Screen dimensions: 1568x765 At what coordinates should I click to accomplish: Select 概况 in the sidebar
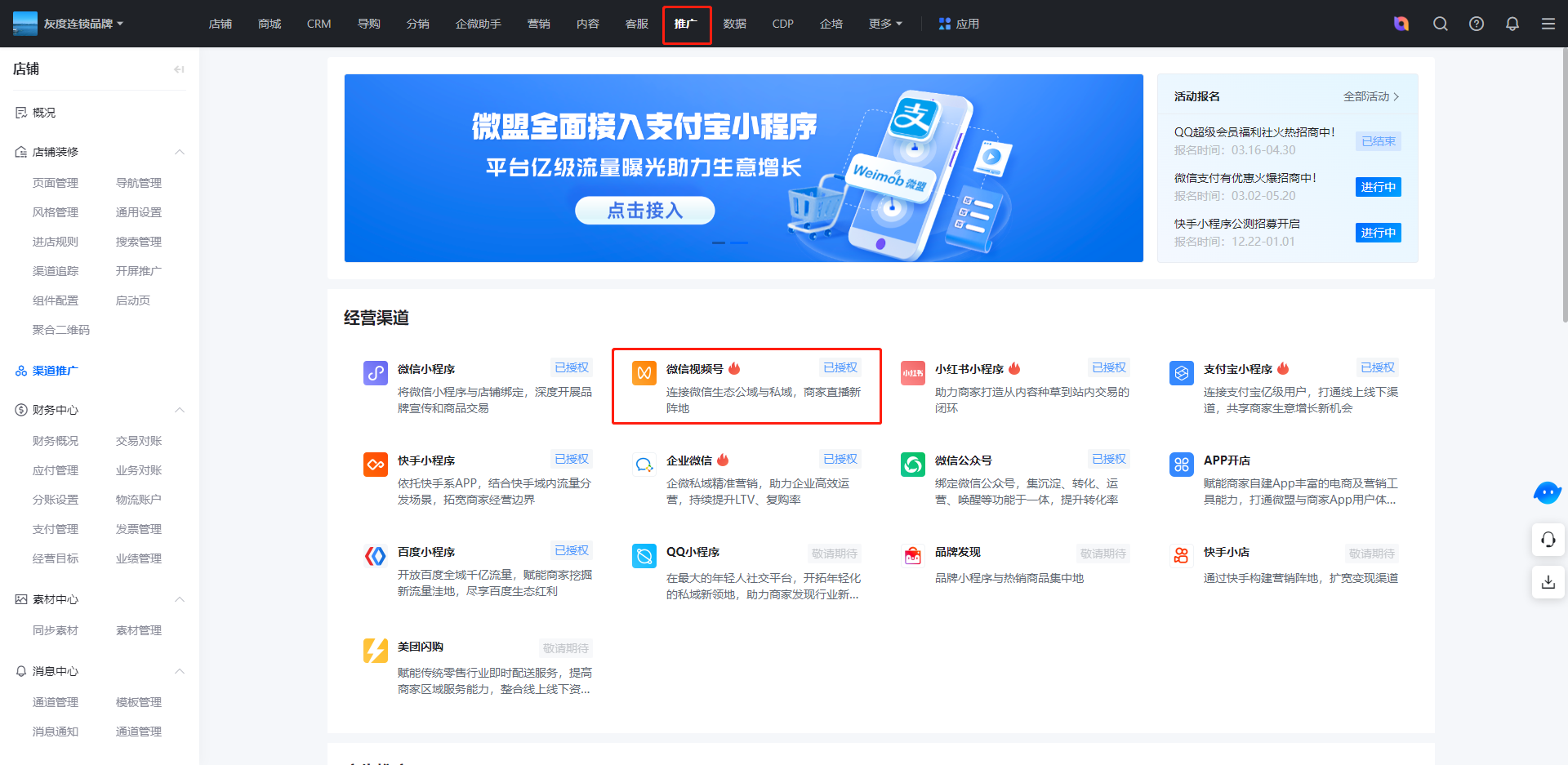pos(44,113)
